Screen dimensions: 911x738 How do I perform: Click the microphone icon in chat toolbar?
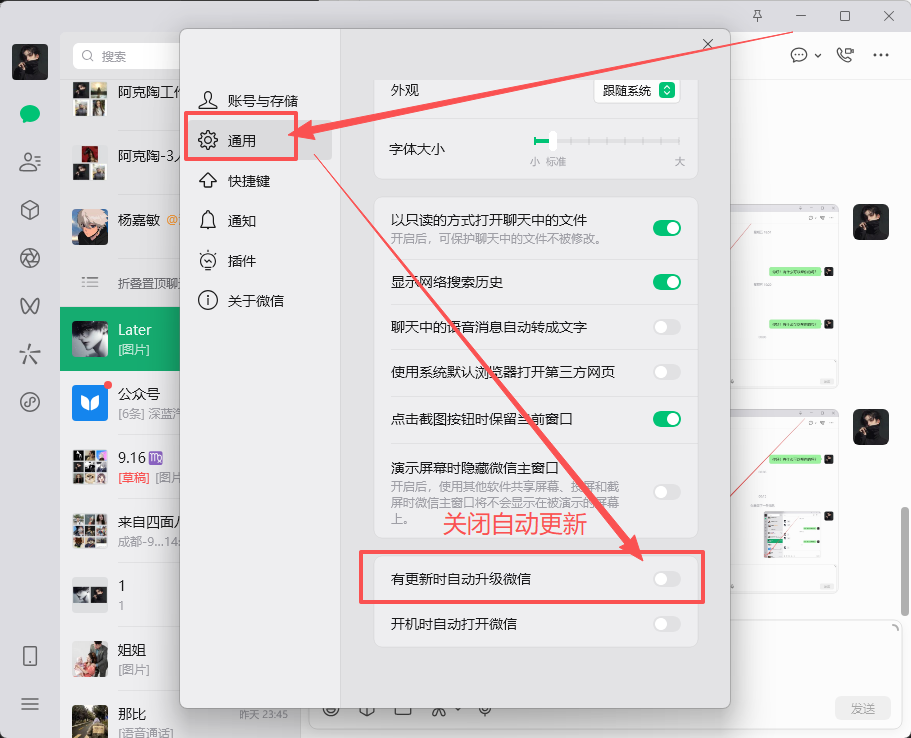pos(485,711)
